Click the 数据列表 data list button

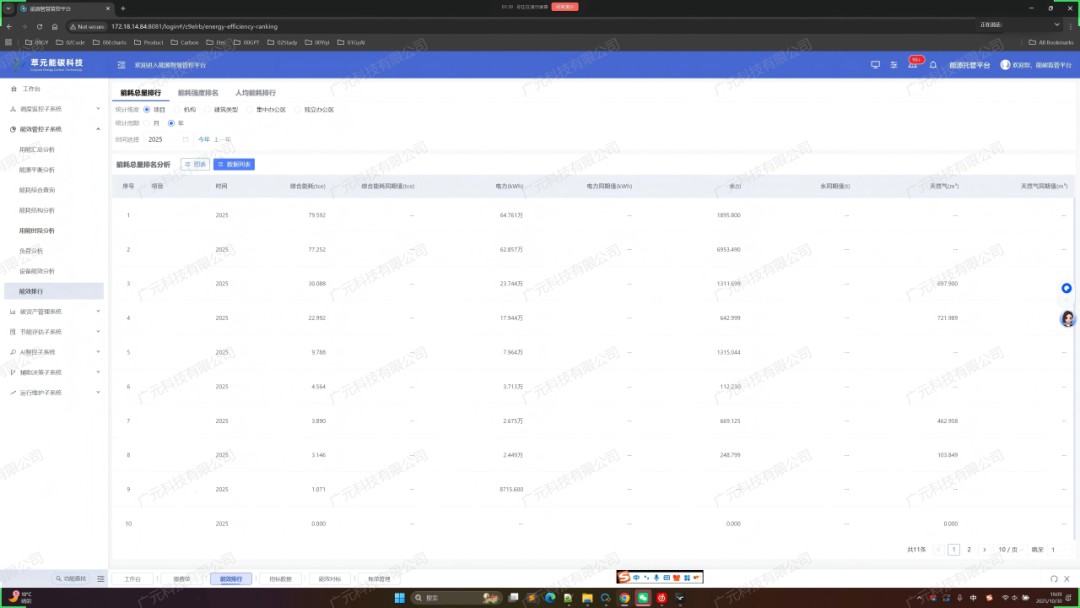[x=234, y=165]
